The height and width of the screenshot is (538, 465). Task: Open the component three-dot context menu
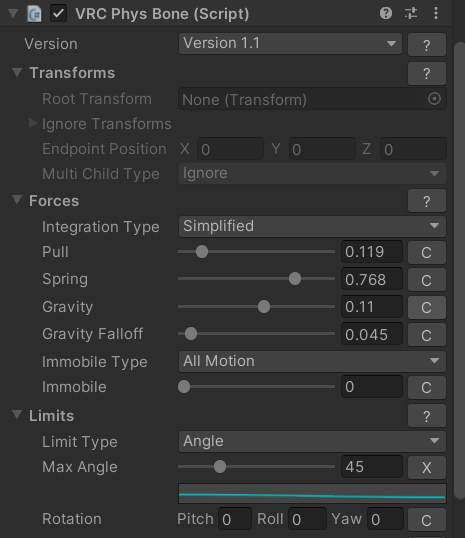click(436, 13)
